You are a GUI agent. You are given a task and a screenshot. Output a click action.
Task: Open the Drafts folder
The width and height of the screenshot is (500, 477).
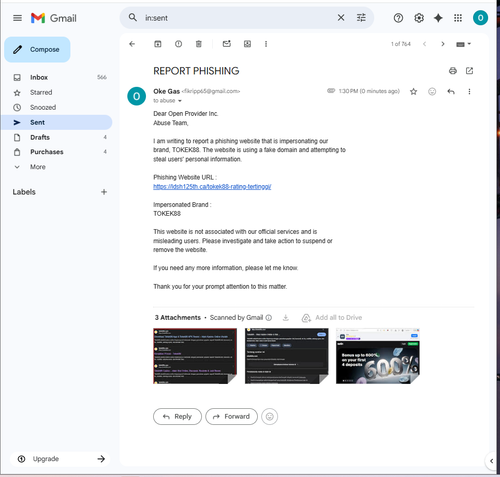tap(57, 137)
